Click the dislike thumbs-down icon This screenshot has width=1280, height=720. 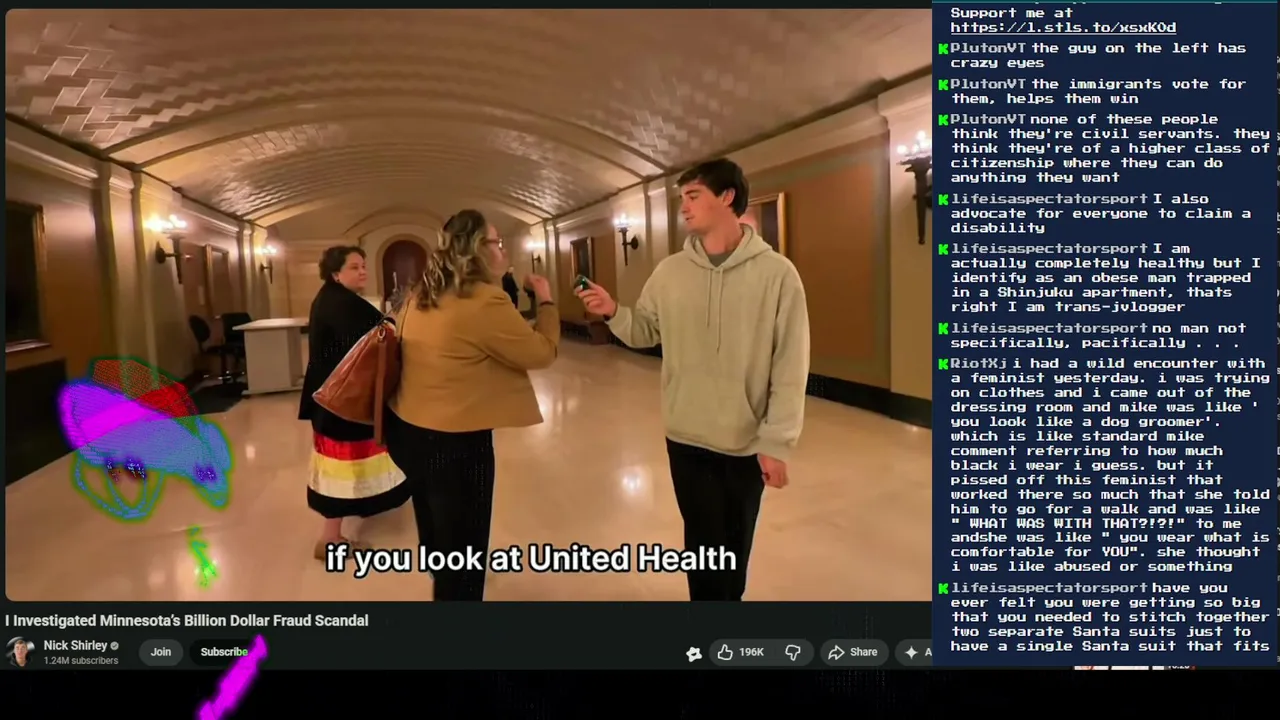point(793,652)
